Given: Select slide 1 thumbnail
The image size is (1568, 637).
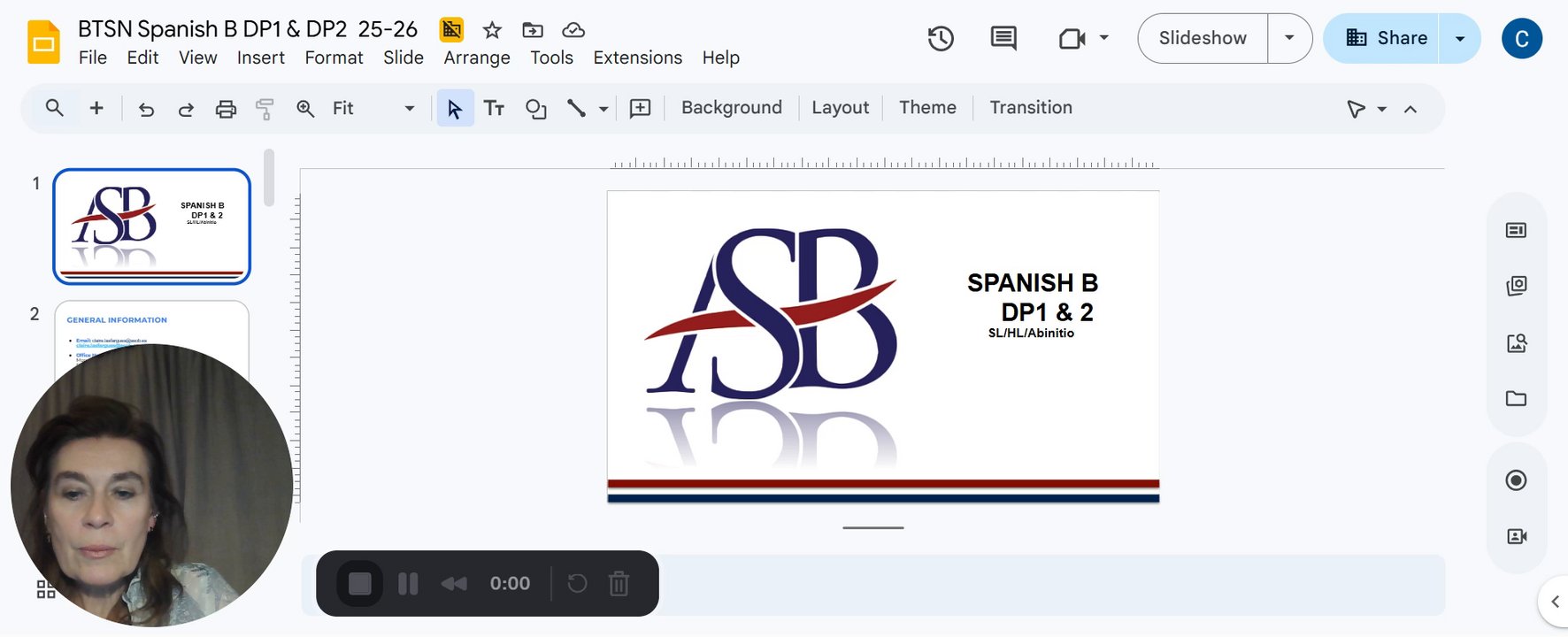Looking at the screenshot, I should tap(151, 226).
